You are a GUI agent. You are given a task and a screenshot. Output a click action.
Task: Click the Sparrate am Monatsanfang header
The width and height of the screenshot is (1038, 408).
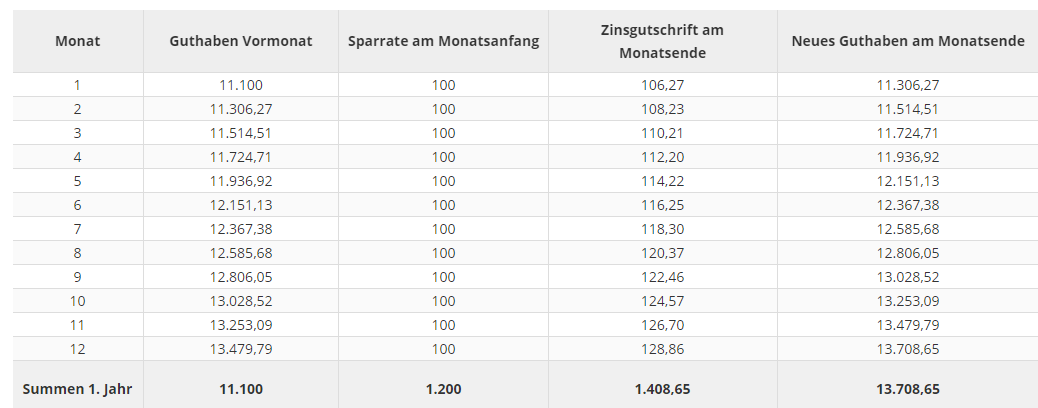click(x=444, y=41)
